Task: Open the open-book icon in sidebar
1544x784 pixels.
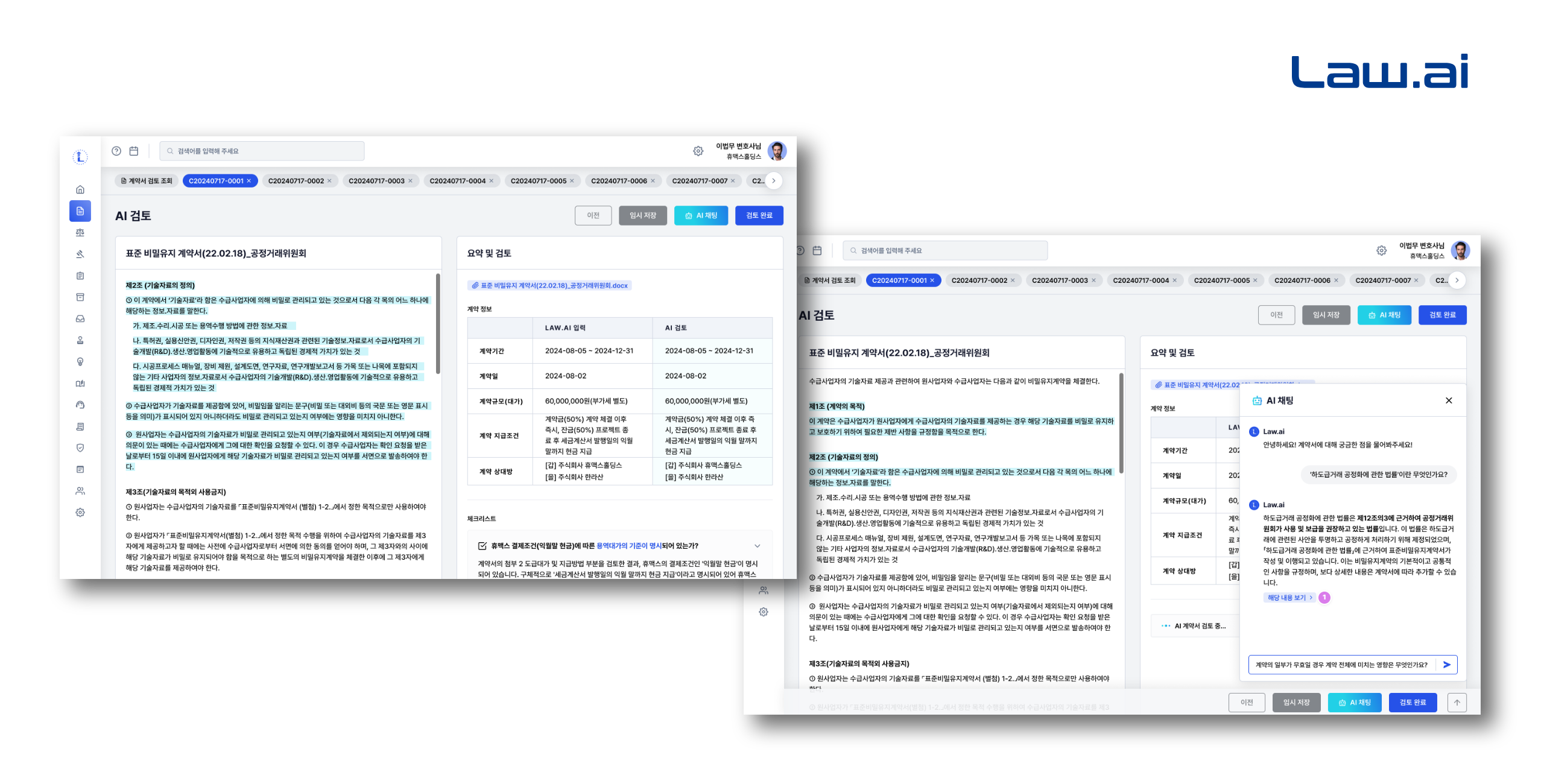Action: click(x=80, y=384)
